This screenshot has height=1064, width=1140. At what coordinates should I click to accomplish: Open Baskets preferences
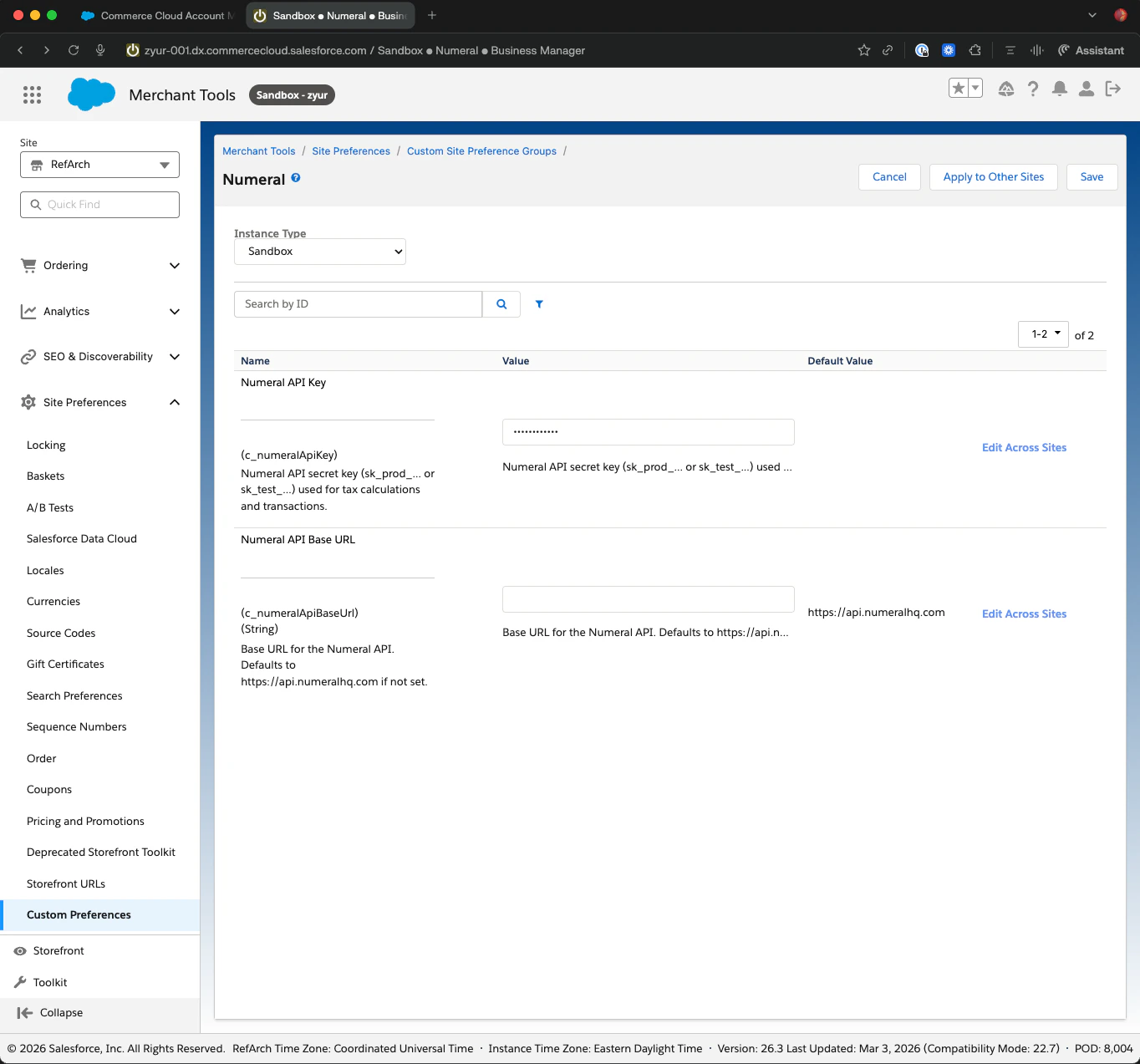pos(45,476)
